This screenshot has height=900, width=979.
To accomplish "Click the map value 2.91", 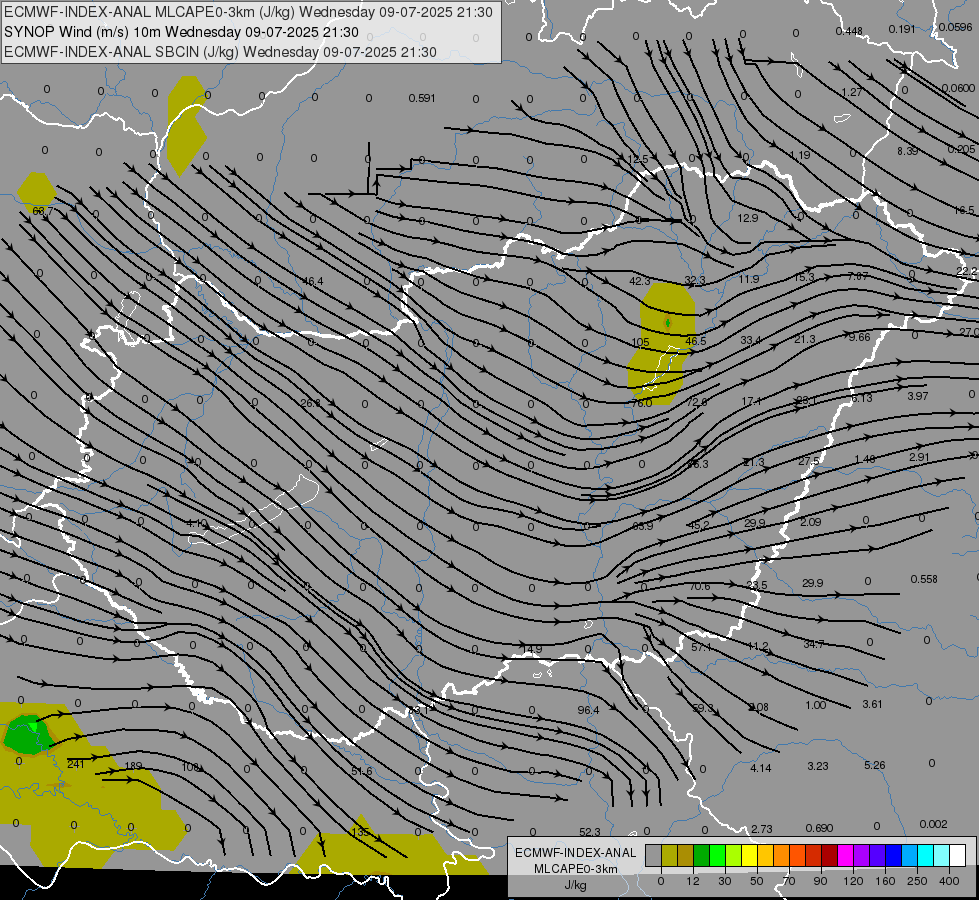I will (x=920, y=457).
